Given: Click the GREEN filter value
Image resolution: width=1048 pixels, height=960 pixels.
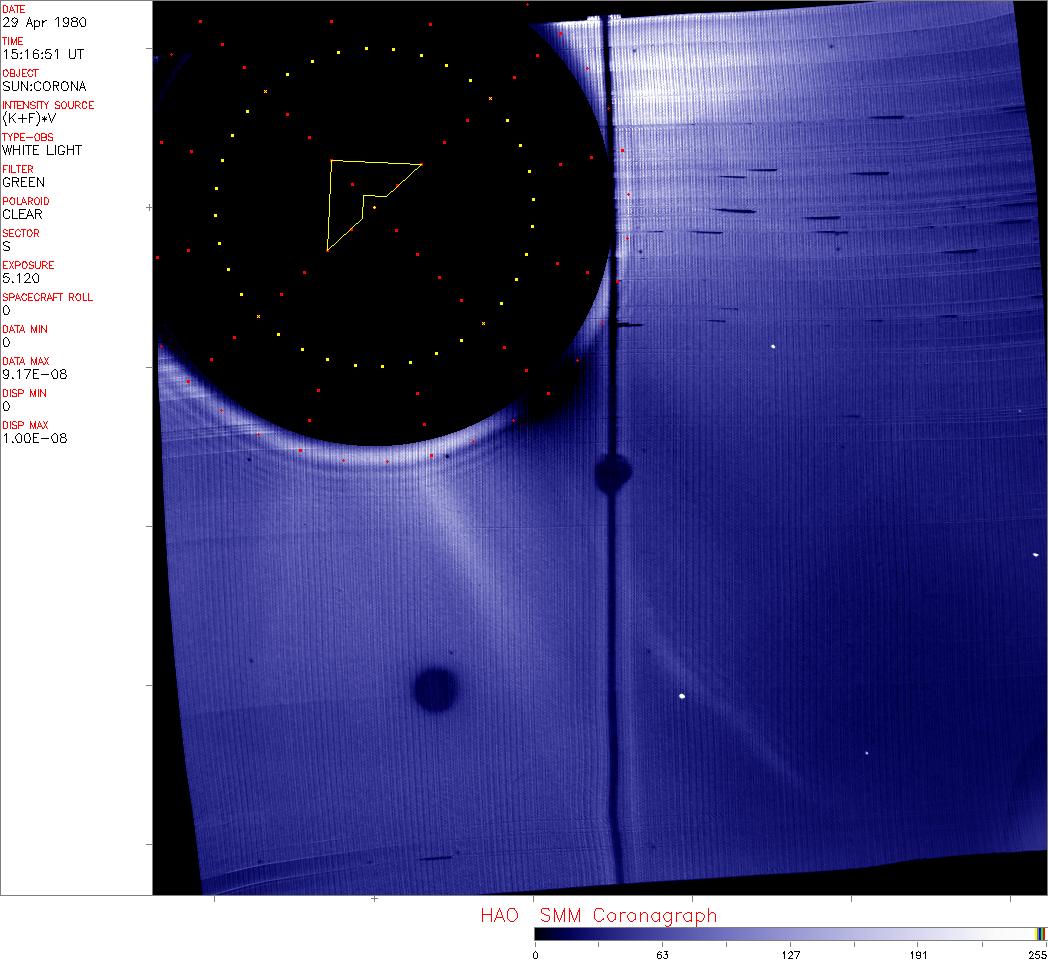Looking at the screenshot, I should click(23, 182).
